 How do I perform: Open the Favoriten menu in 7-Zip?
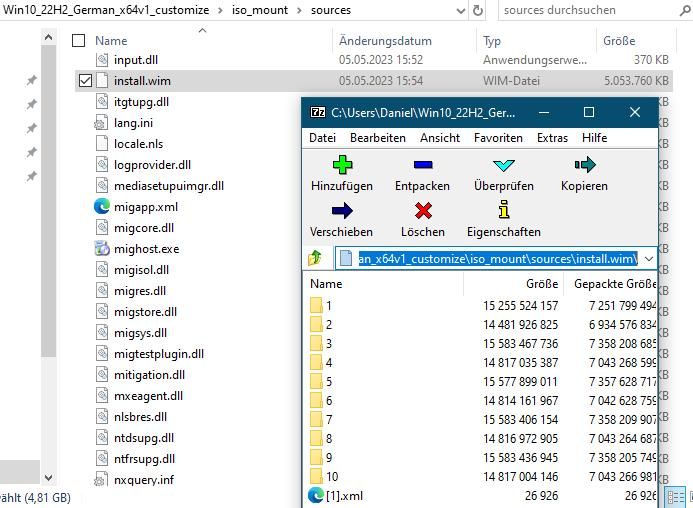pyautogui.click(x=498, y=138)
